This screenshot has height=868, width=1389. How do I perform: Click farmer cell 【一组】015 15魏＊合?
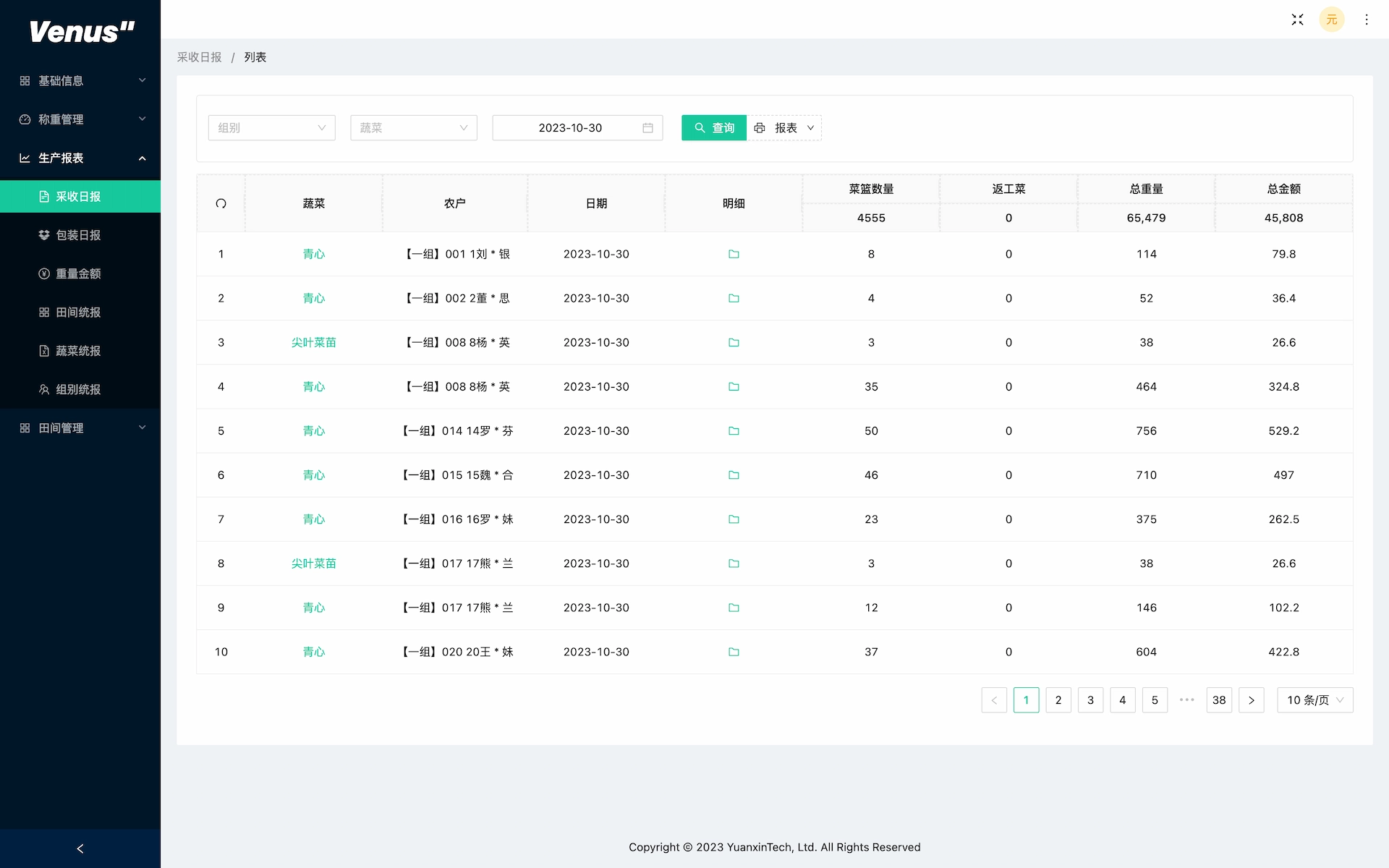(455, 475)
